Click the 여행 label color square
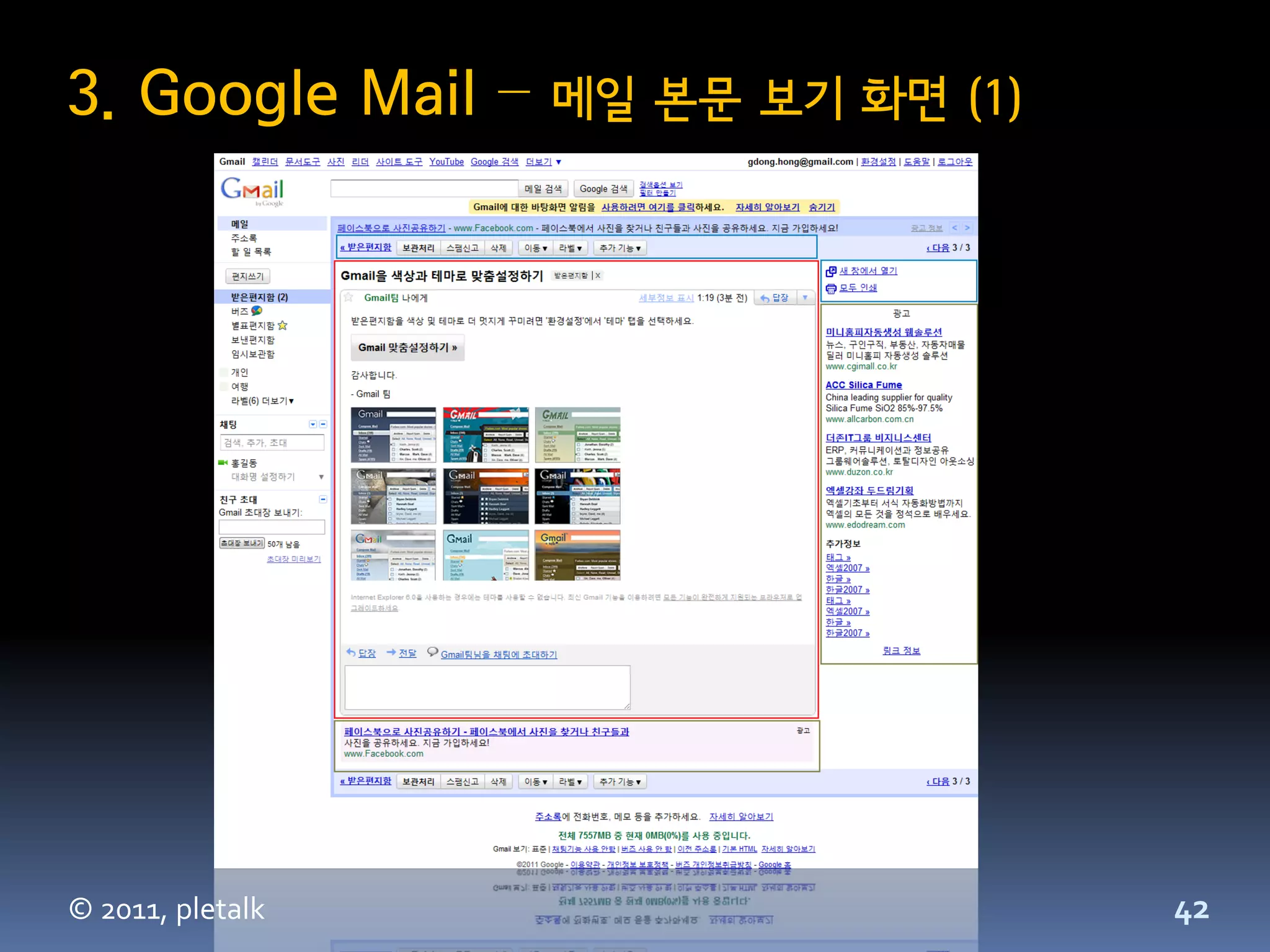 click(x=224, y=387)
